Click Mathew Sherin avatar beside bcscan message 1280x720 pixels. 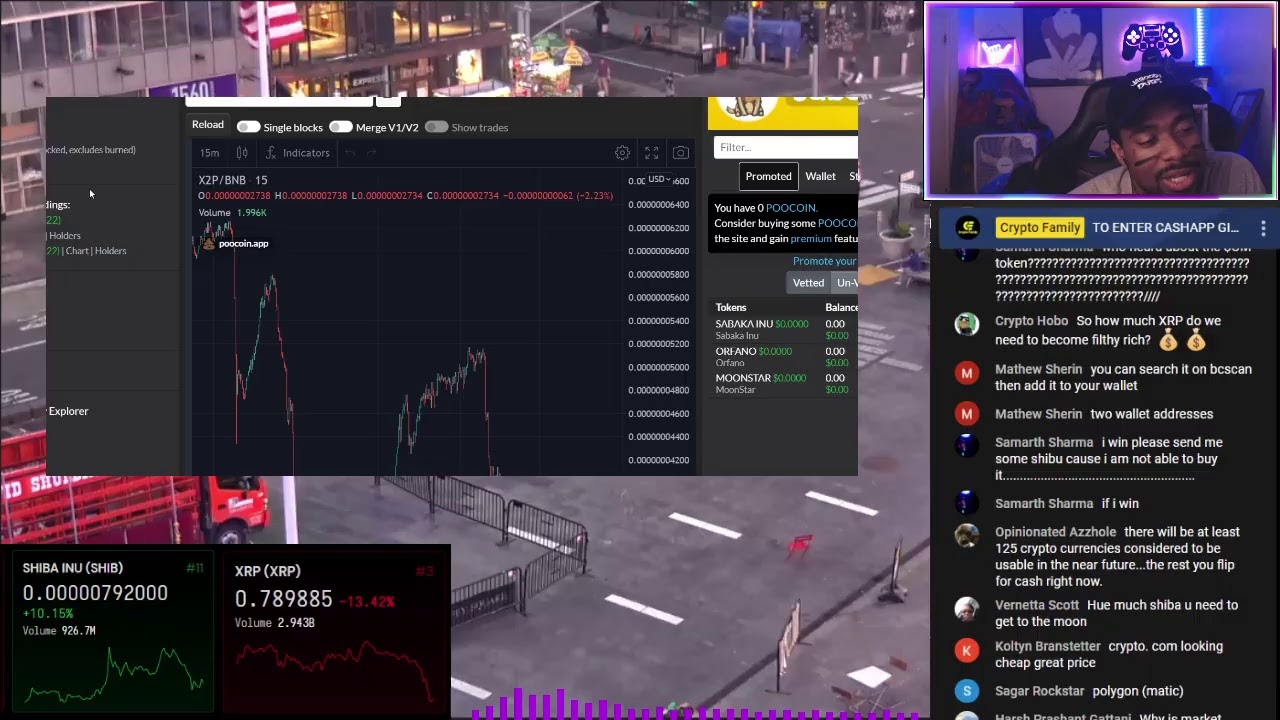point(966,373)
